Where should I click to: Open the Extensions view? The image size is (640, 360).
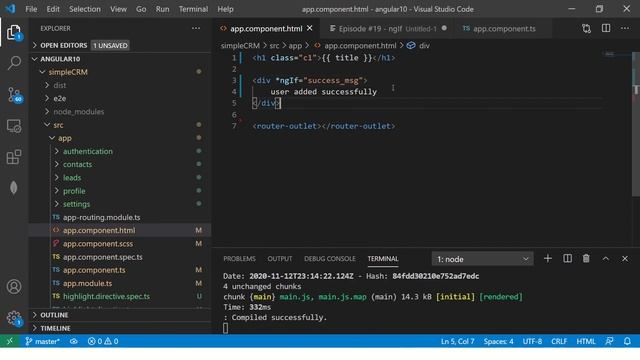click(x=14, y=157)
